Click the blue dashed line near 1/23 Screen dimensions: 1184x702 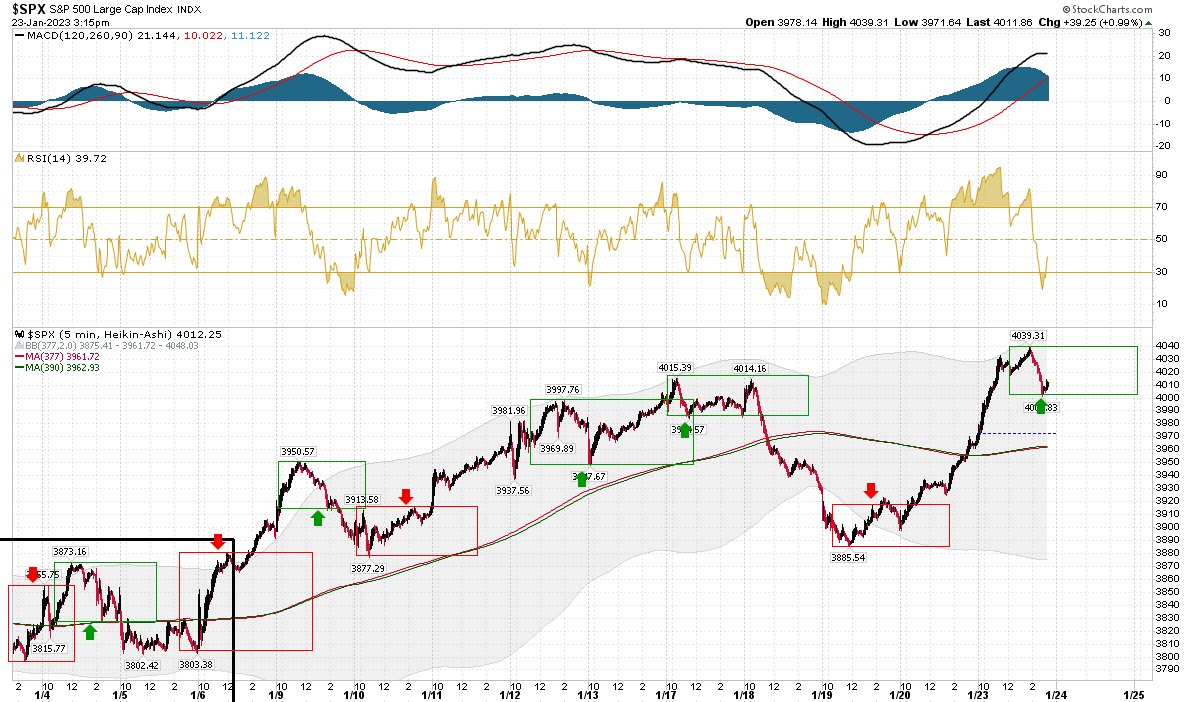(x=1018, y=433)
